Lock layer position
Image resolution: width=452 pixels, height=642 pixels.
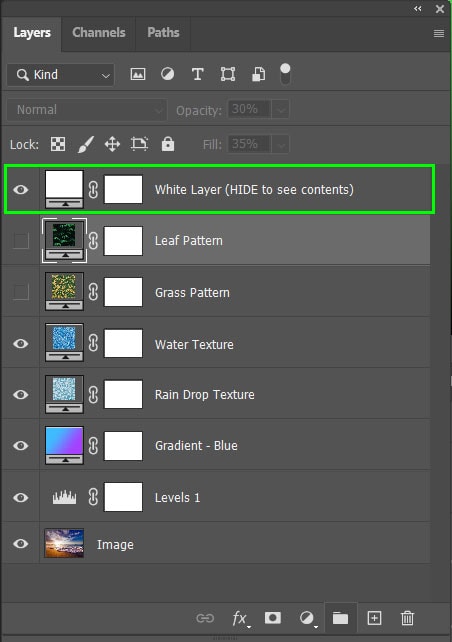112,144
